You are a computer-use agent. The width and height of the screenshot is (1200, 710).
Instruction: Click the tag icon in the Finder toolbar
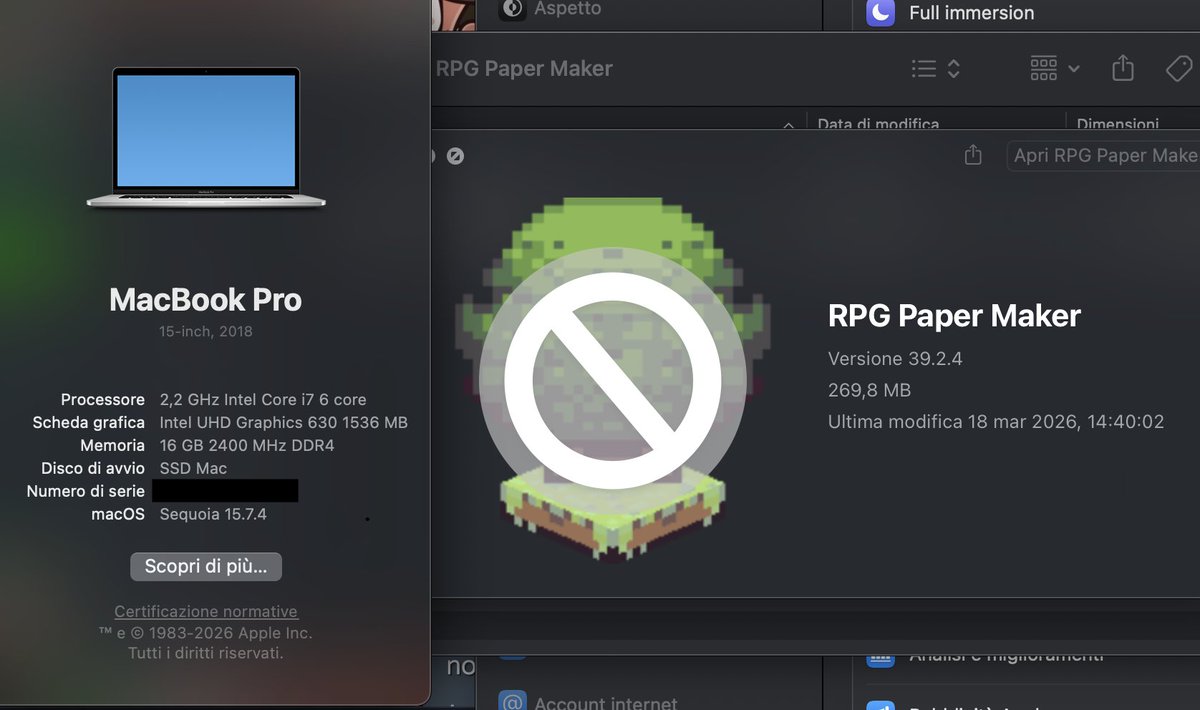[1180, 68]
